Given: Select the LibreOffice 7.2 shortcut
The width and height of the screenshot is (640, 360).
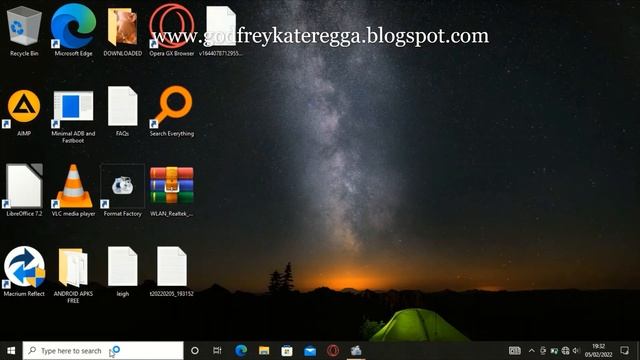Looking at the screenshot, I should point(24,190).
